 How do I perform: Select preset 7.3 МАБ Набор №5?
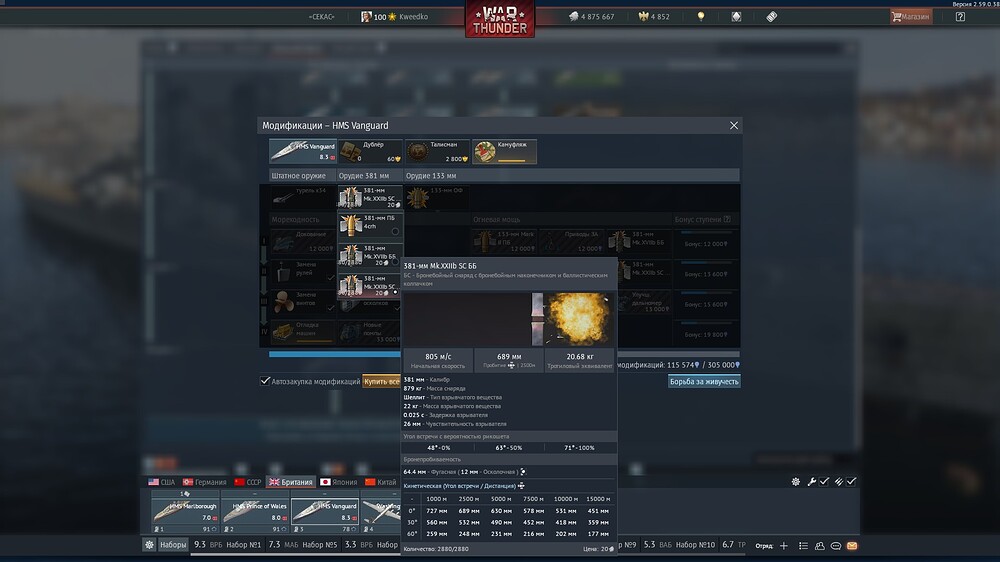[x=303, y=545]
